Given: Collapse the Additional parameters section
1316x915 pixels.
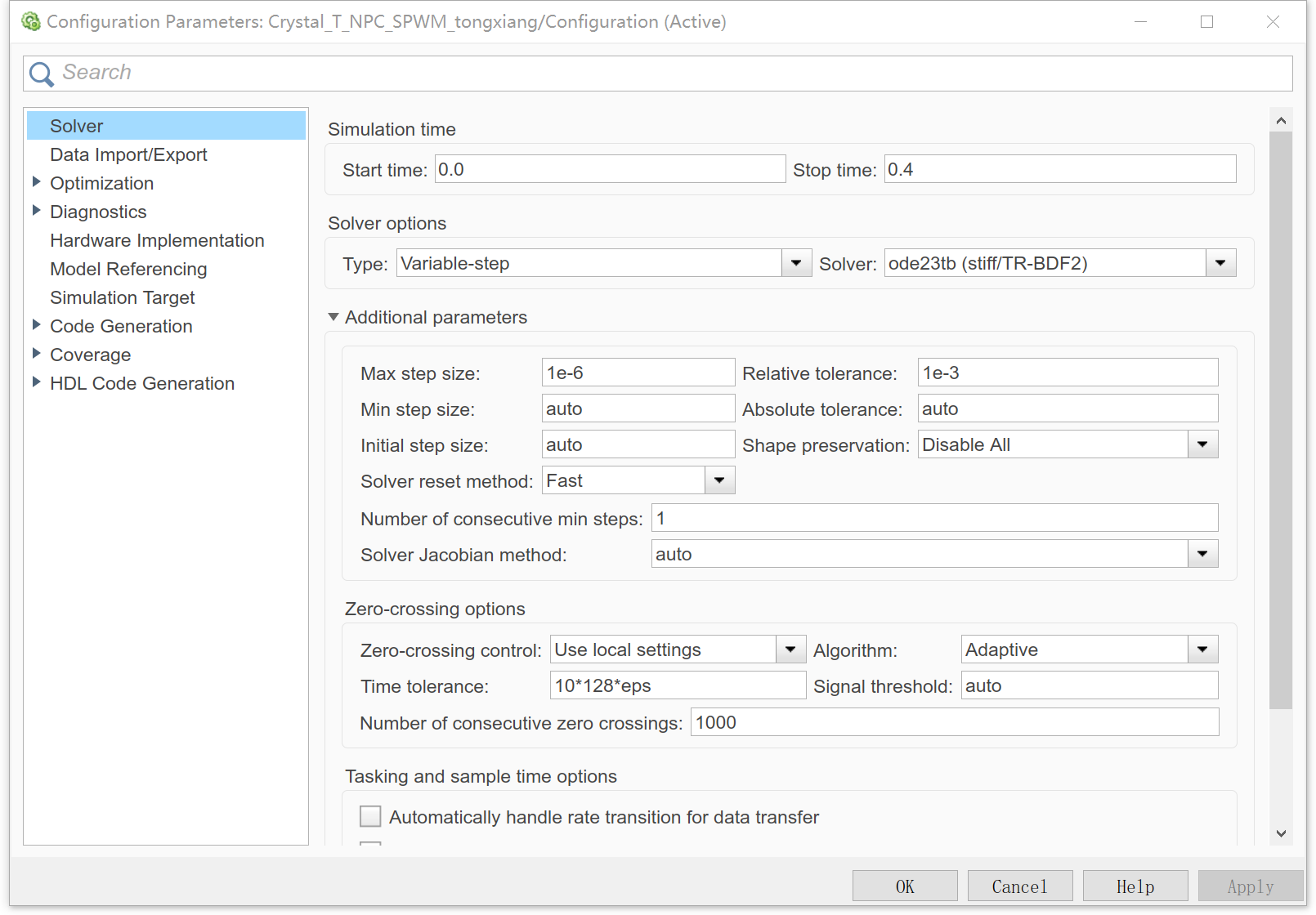Looking at the screenshot, I should tap(333, 317).
